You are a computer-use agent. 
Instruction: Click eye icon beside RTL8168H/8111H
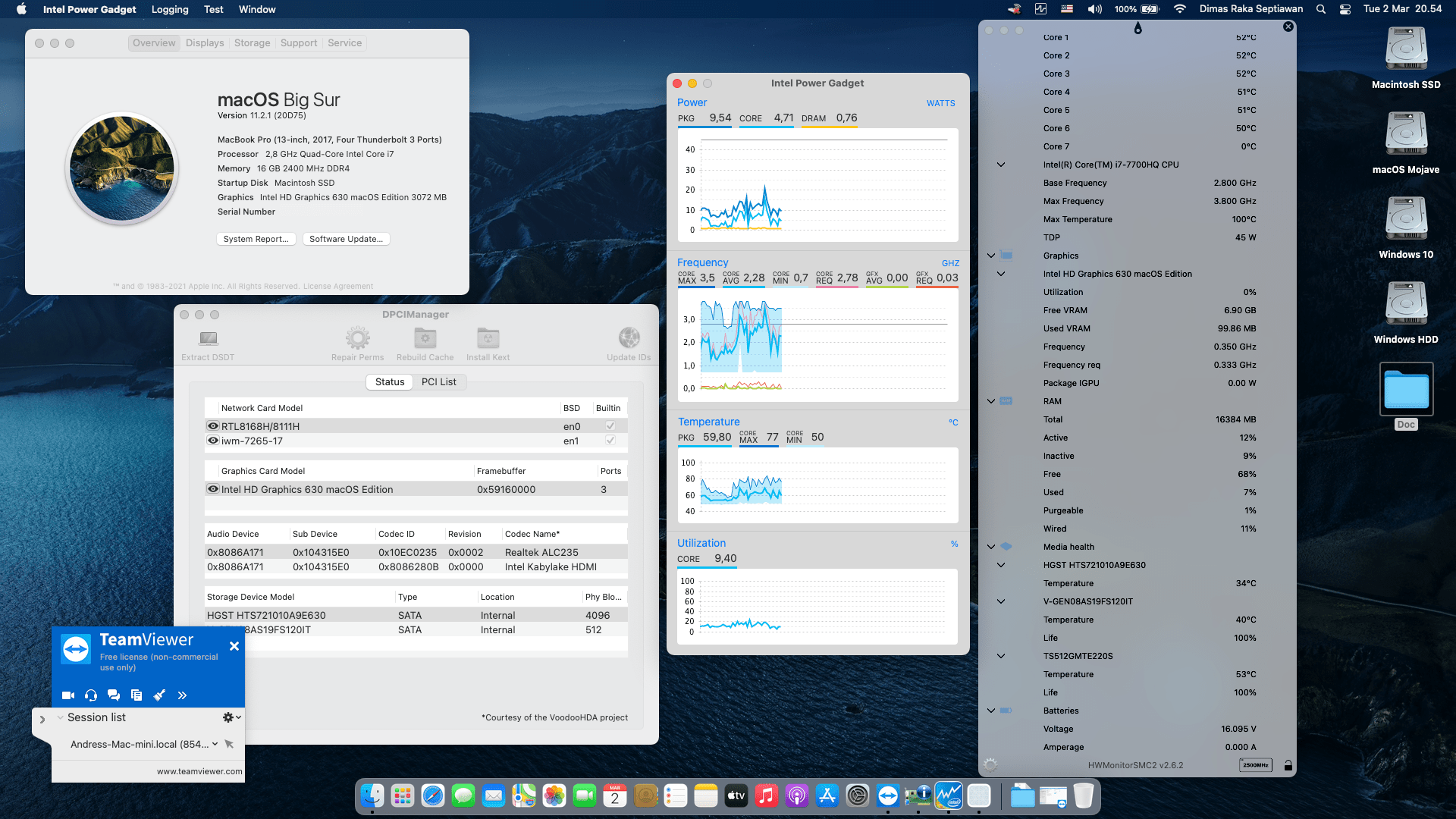pos(213,426)
